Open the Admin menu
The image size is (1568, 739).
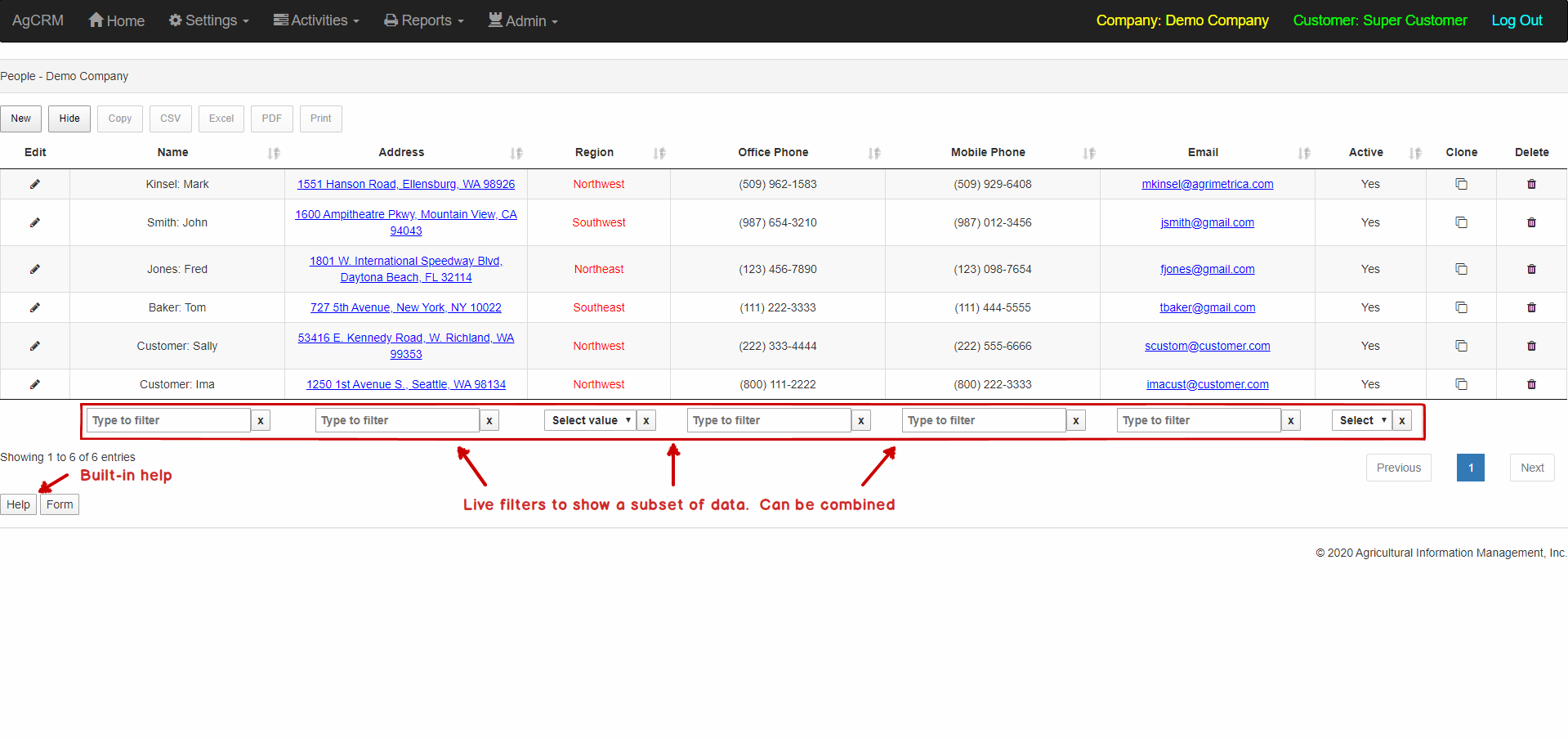[x=522, y=20]
